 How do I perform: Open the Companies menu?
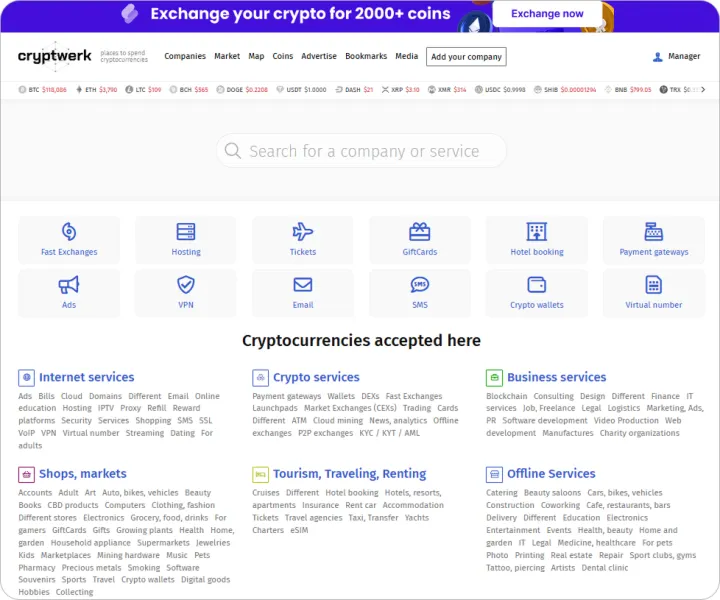click(185, 56)
